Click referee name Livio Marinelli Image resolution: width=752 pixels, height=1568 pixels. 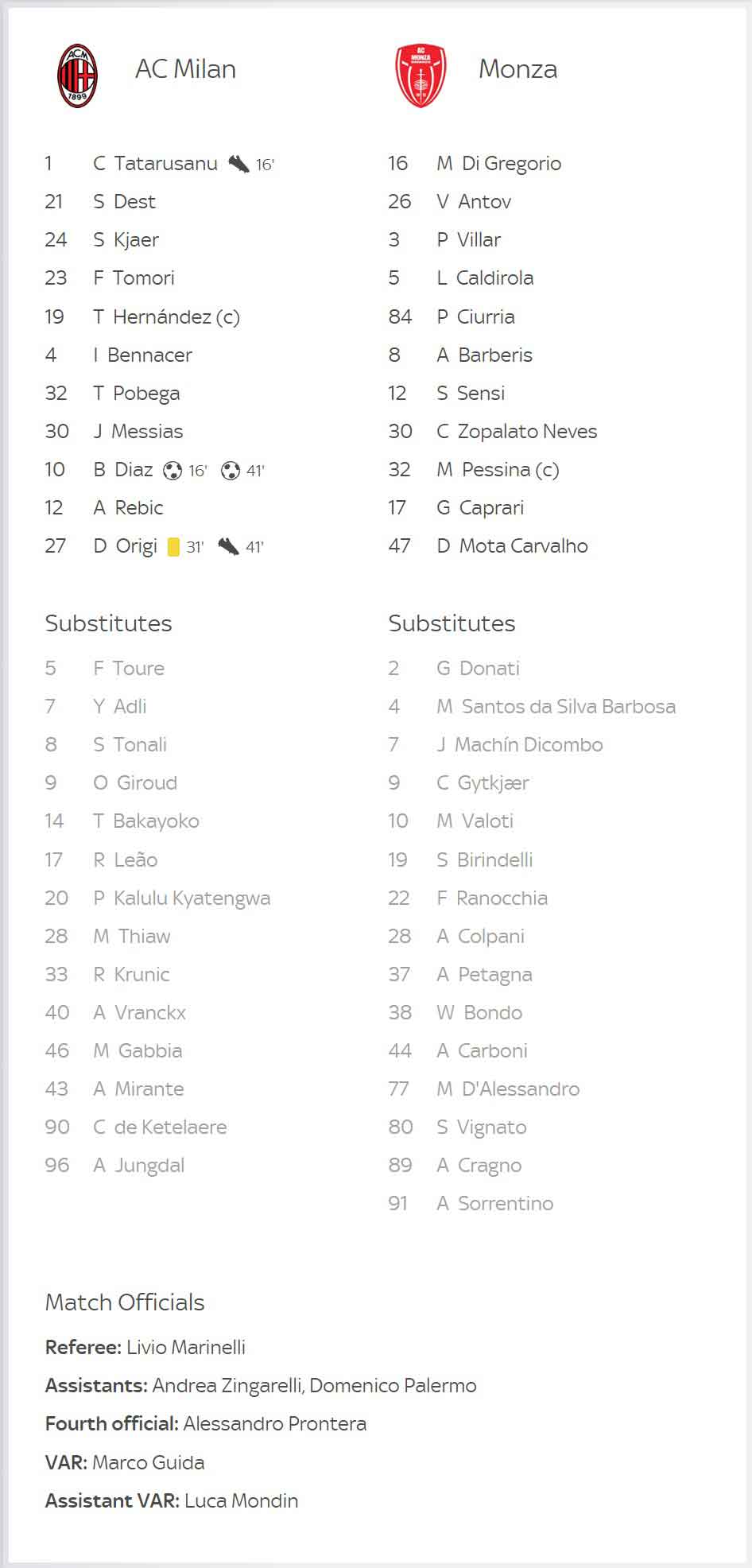point(186,1347)
